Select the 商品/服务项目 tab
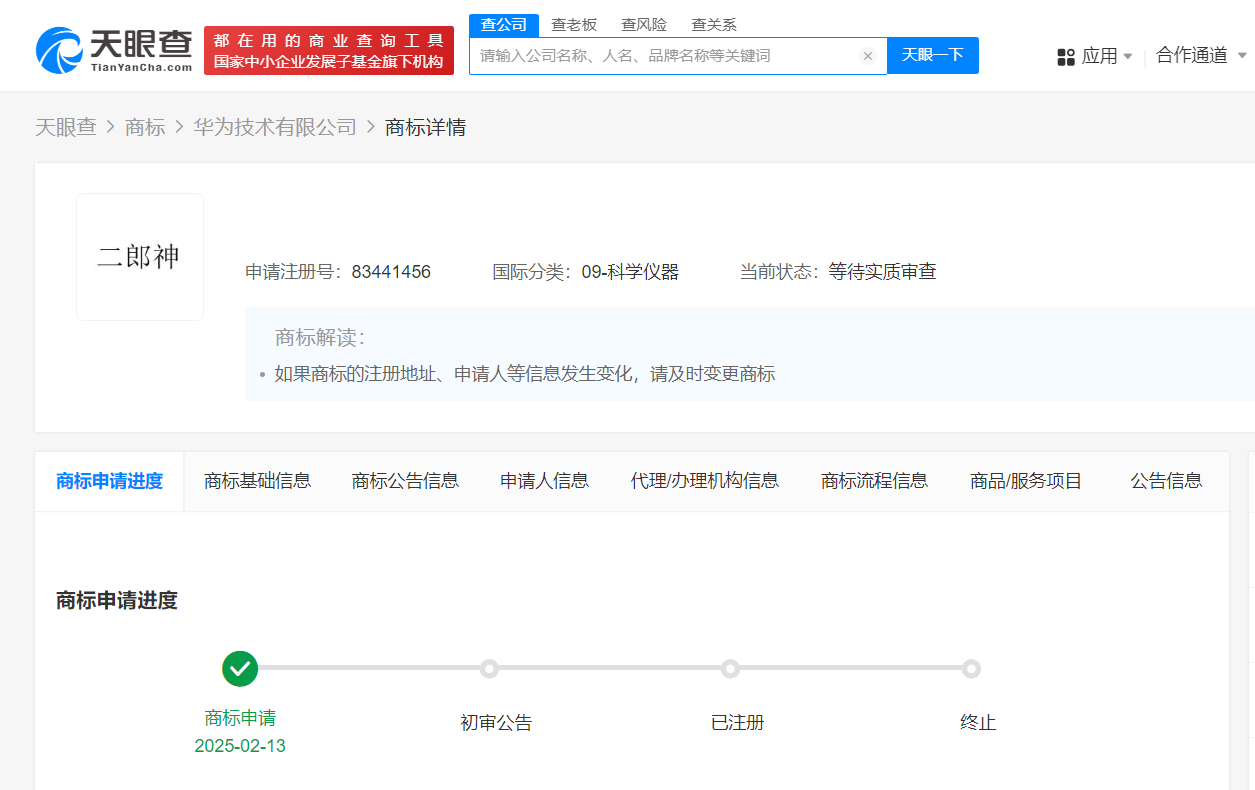The width and height of the screenshot is (1255, 790). tap(1026, 481)
